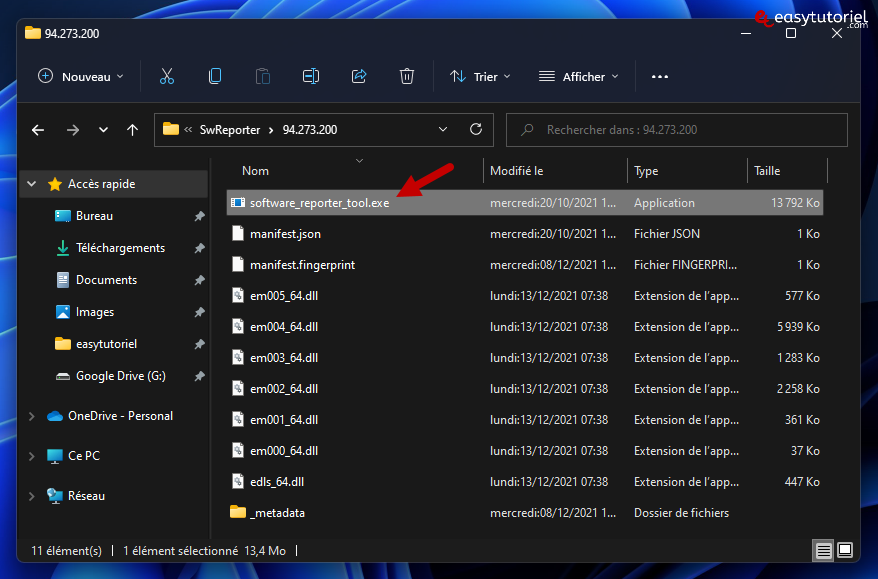Sort by the Modifié le column header

(x=516, y=171)
